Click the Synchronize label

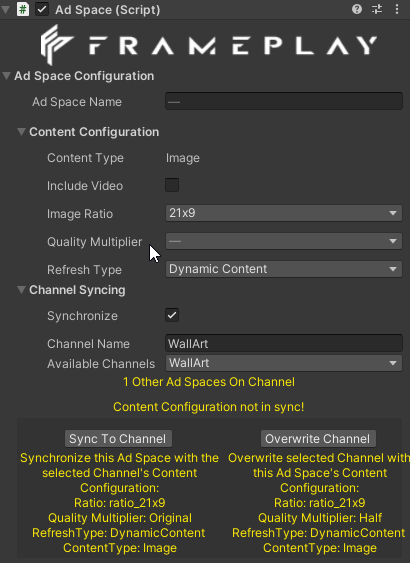[83, 316]
